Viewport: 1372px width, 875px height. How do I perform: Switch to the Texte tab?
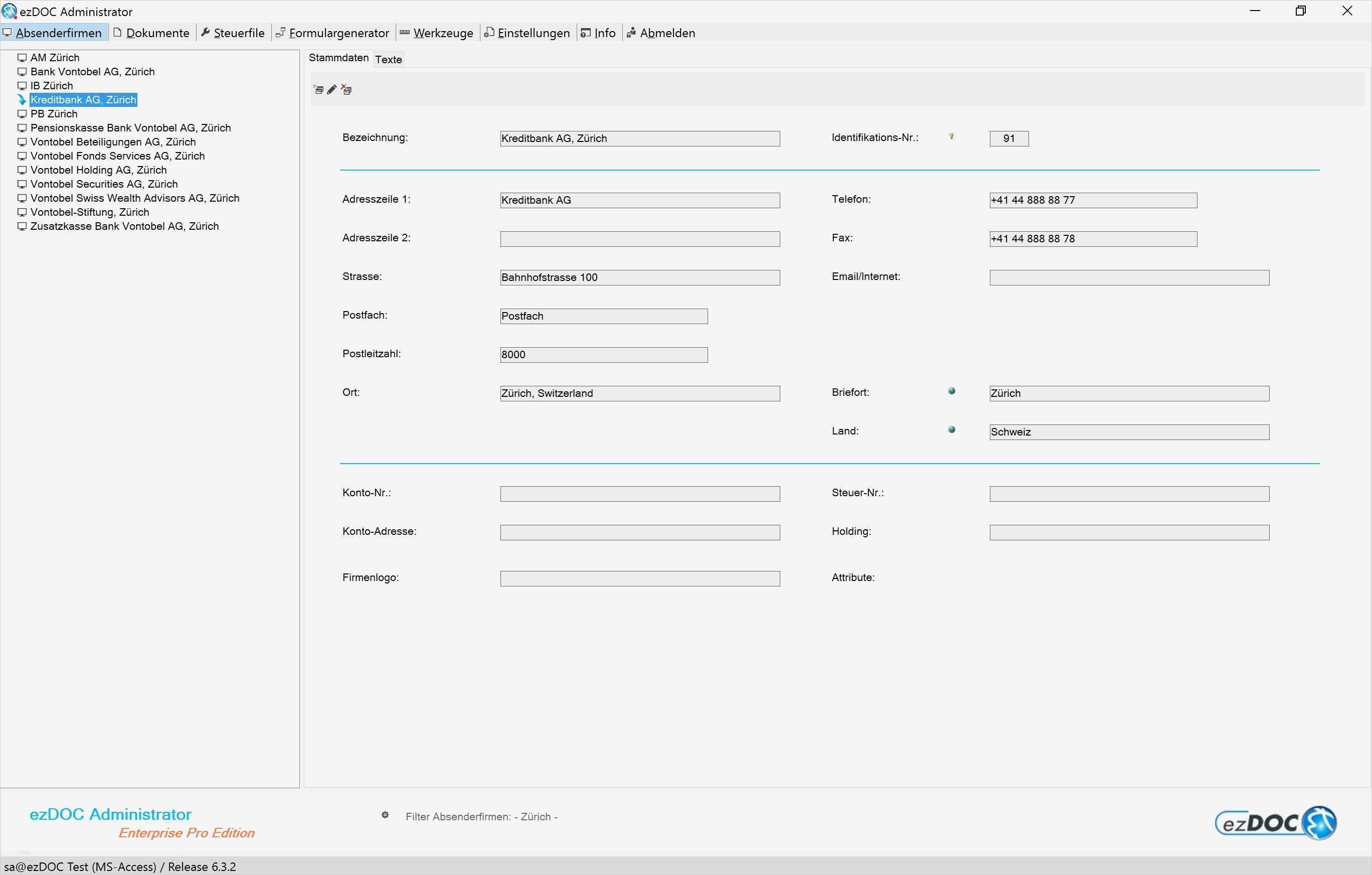click(389, 59)
